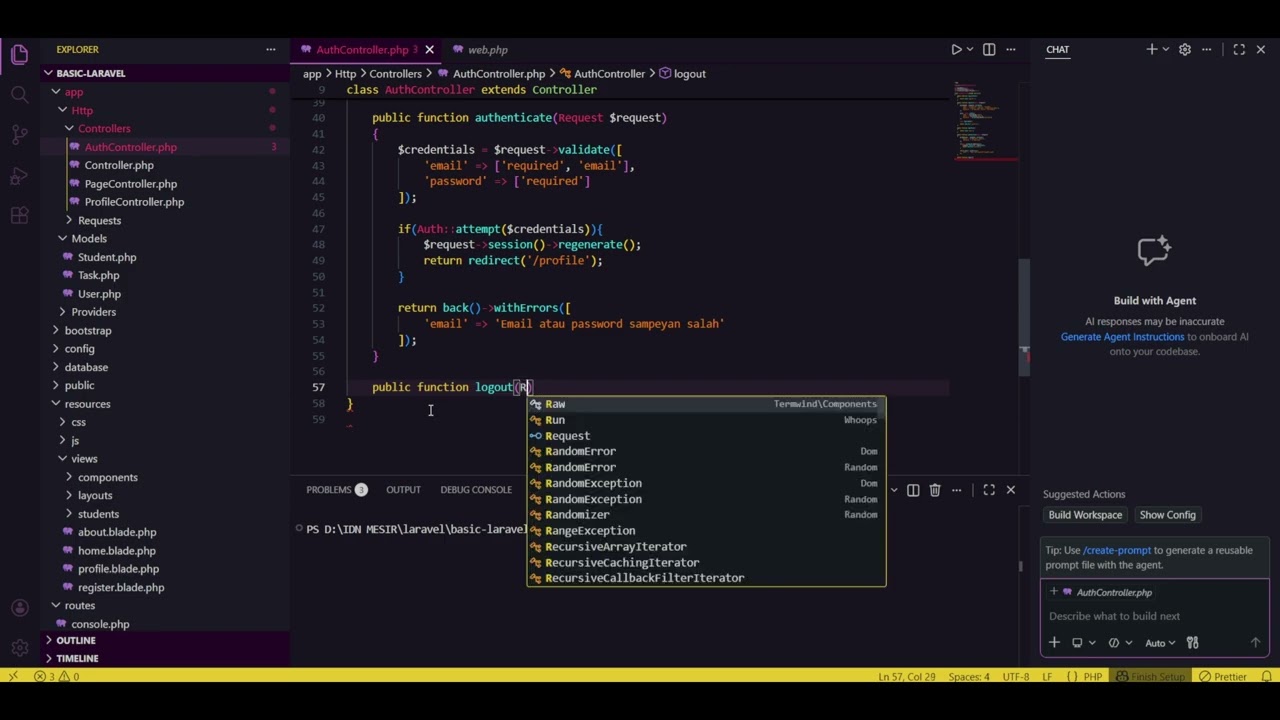Open terminal panel more actions ellipsis
This screenshot has width=1280, height=720.
[957, 490]
